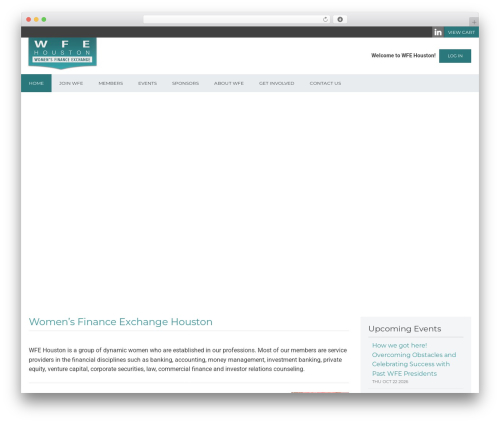Open the 'How we got here!' event link
Image resolution: width=500 pixels, height=423 pixels.
[x=414, y=359]
